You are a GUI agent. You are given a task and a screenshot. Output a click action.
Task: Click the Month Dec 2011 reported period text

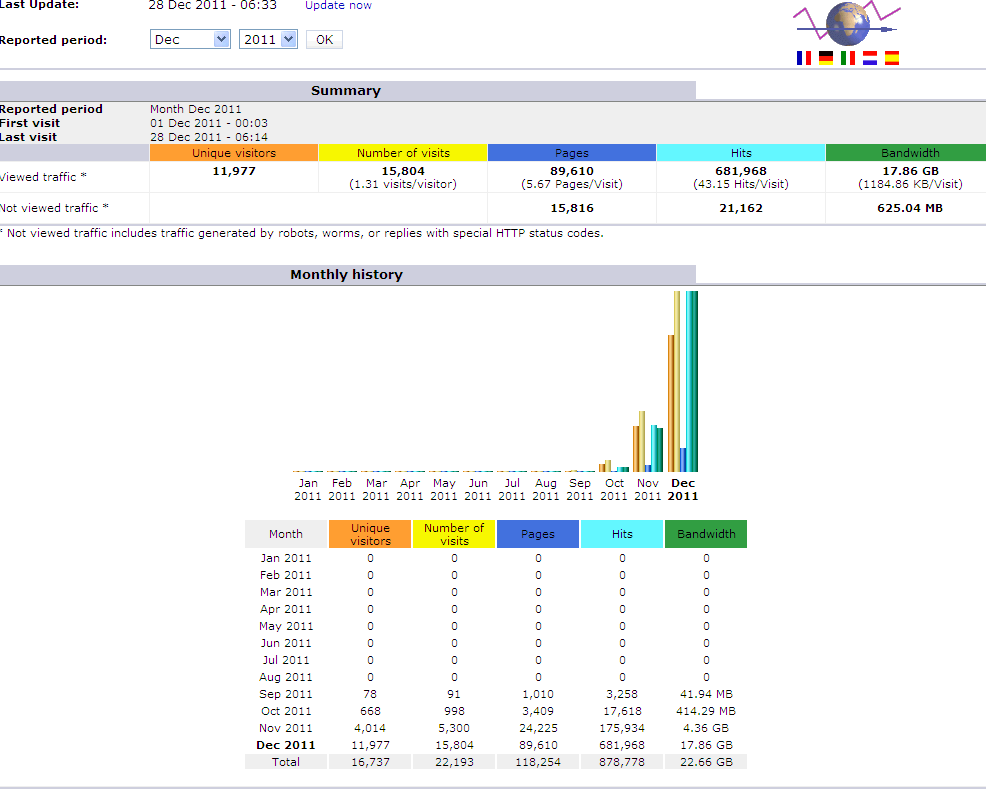196,109
